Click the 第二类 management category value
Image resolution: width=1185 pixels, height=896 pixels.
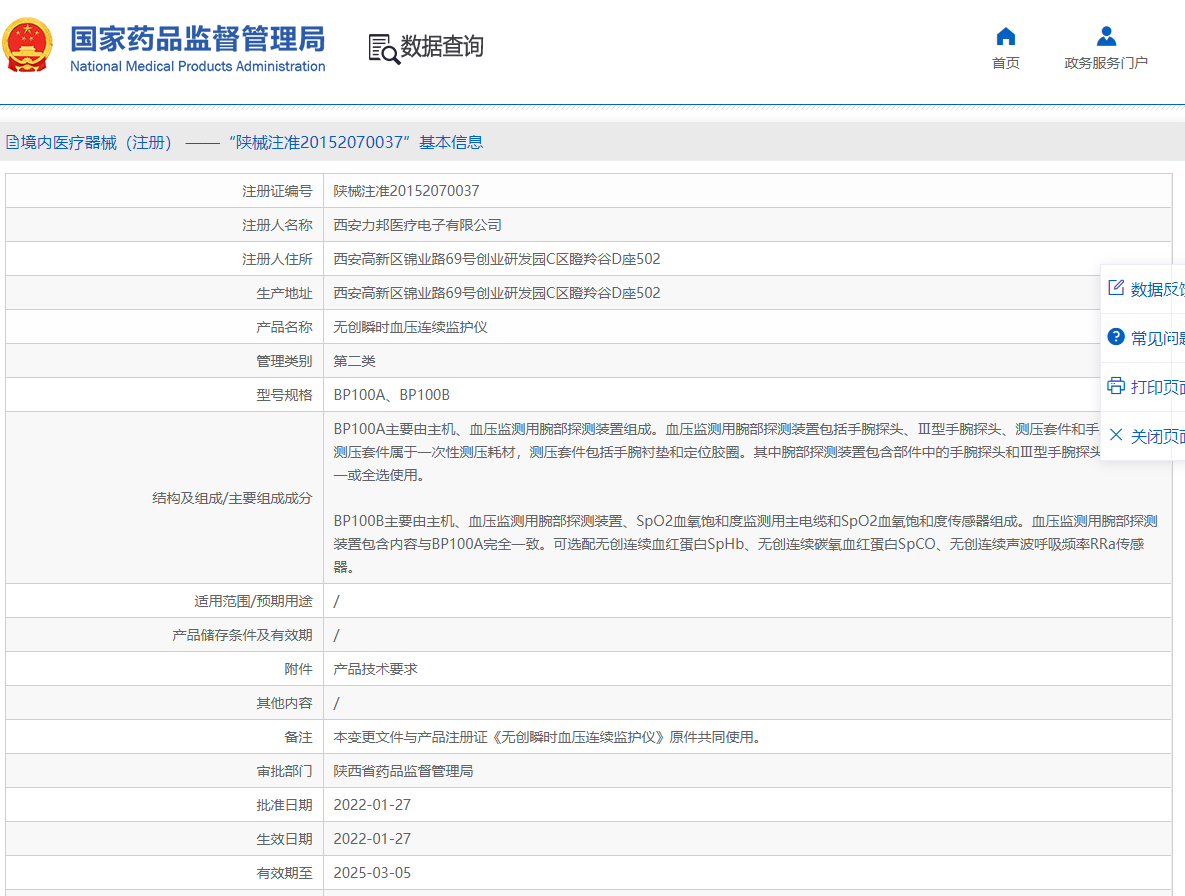click(354, 361)
